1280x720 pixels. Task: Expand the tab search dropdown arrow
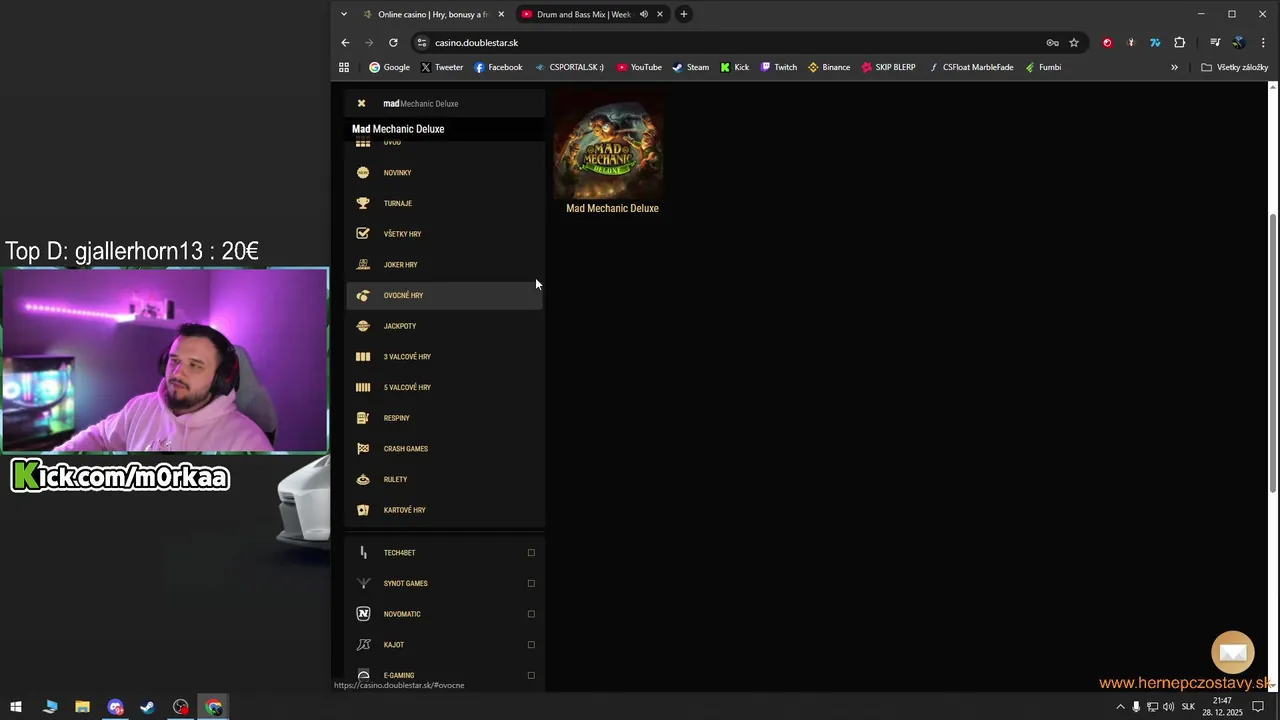(x=344, y=14)
